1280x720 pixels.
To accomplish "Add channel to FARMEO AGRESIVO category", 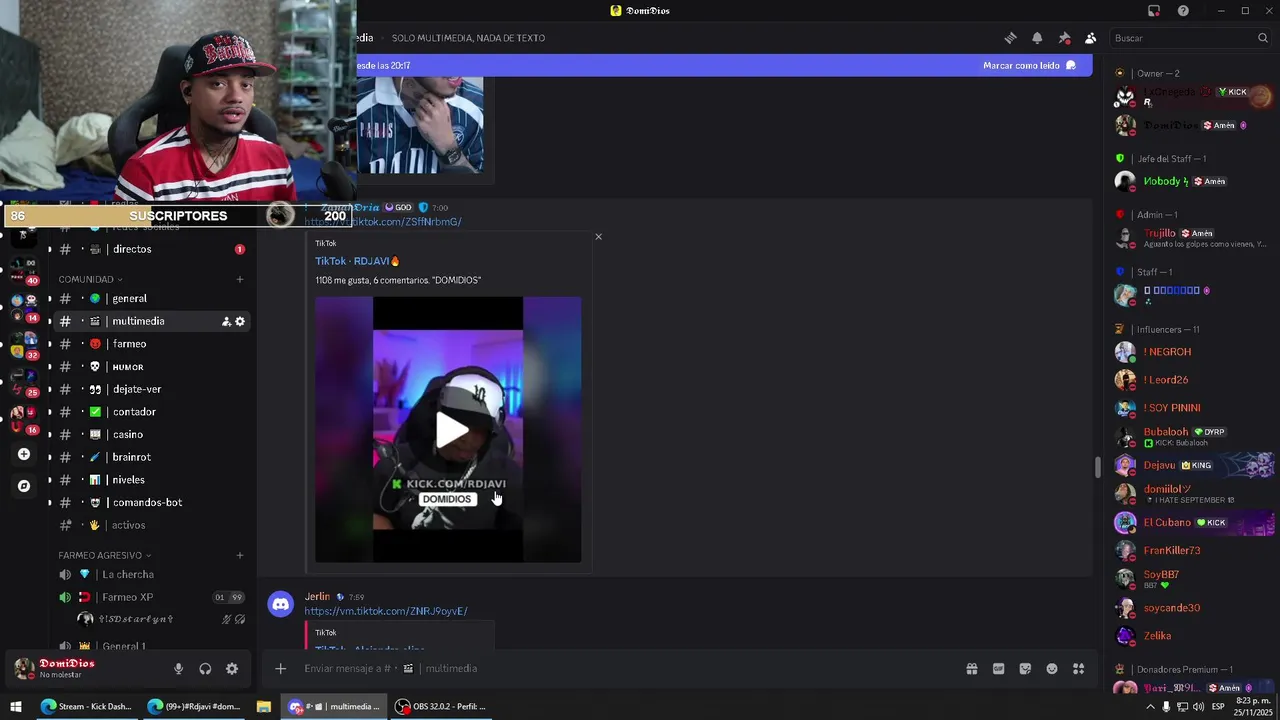I will coord(240,555).
